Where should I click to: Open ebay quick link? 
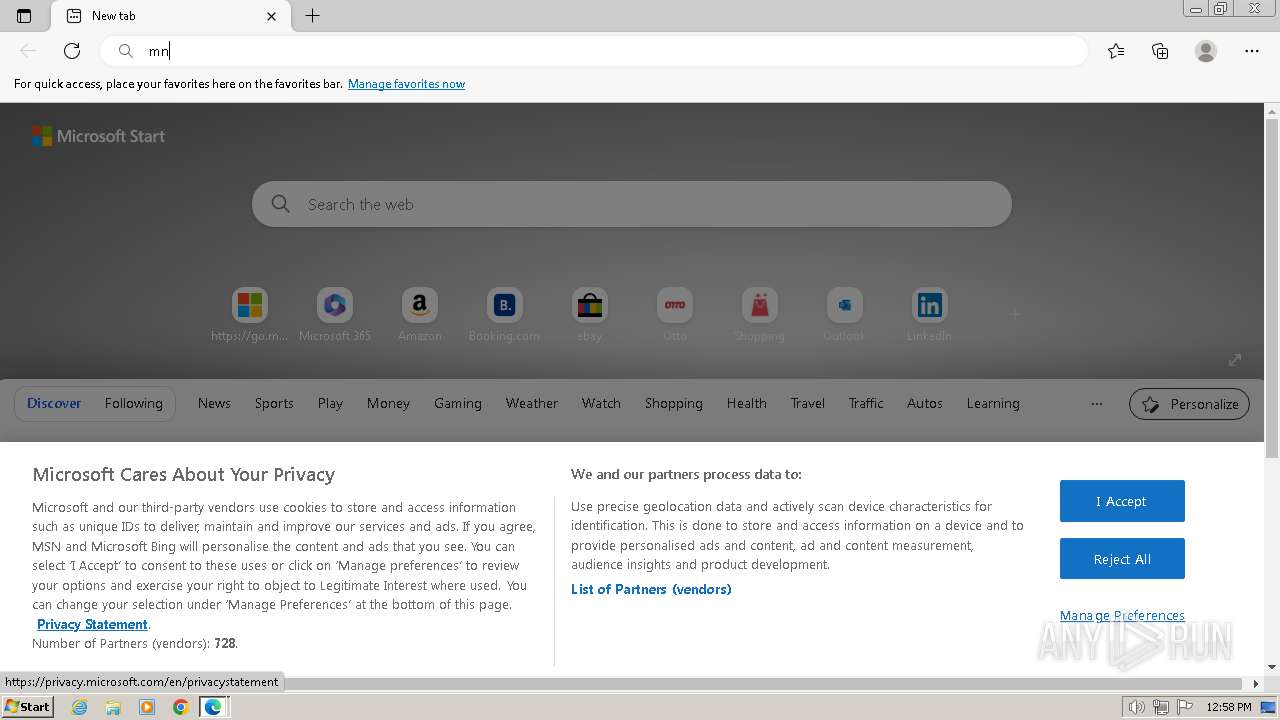point(590,314)
